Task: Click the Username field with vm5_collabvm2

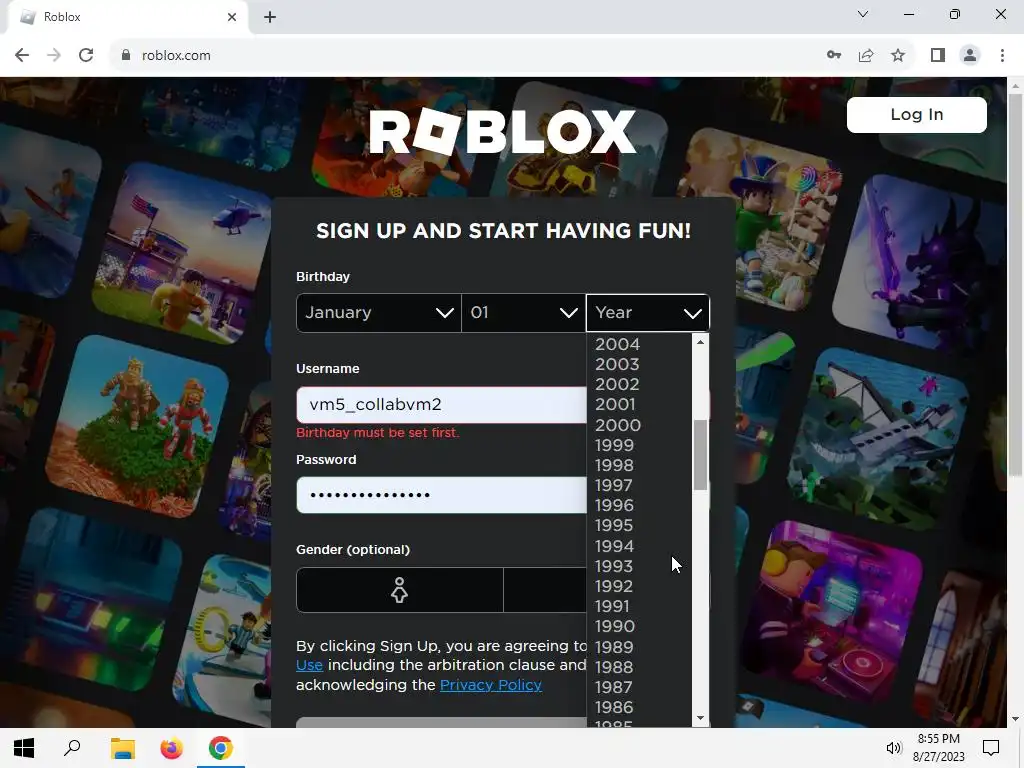Action: click(441, 405)
